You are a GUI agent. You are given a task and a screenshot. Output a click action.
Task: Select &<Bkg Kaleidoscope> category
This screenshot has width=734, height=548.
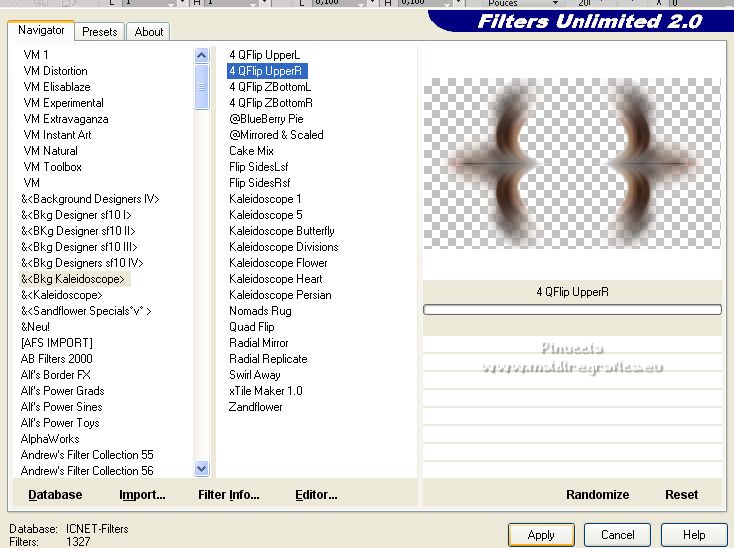point(73,279)
